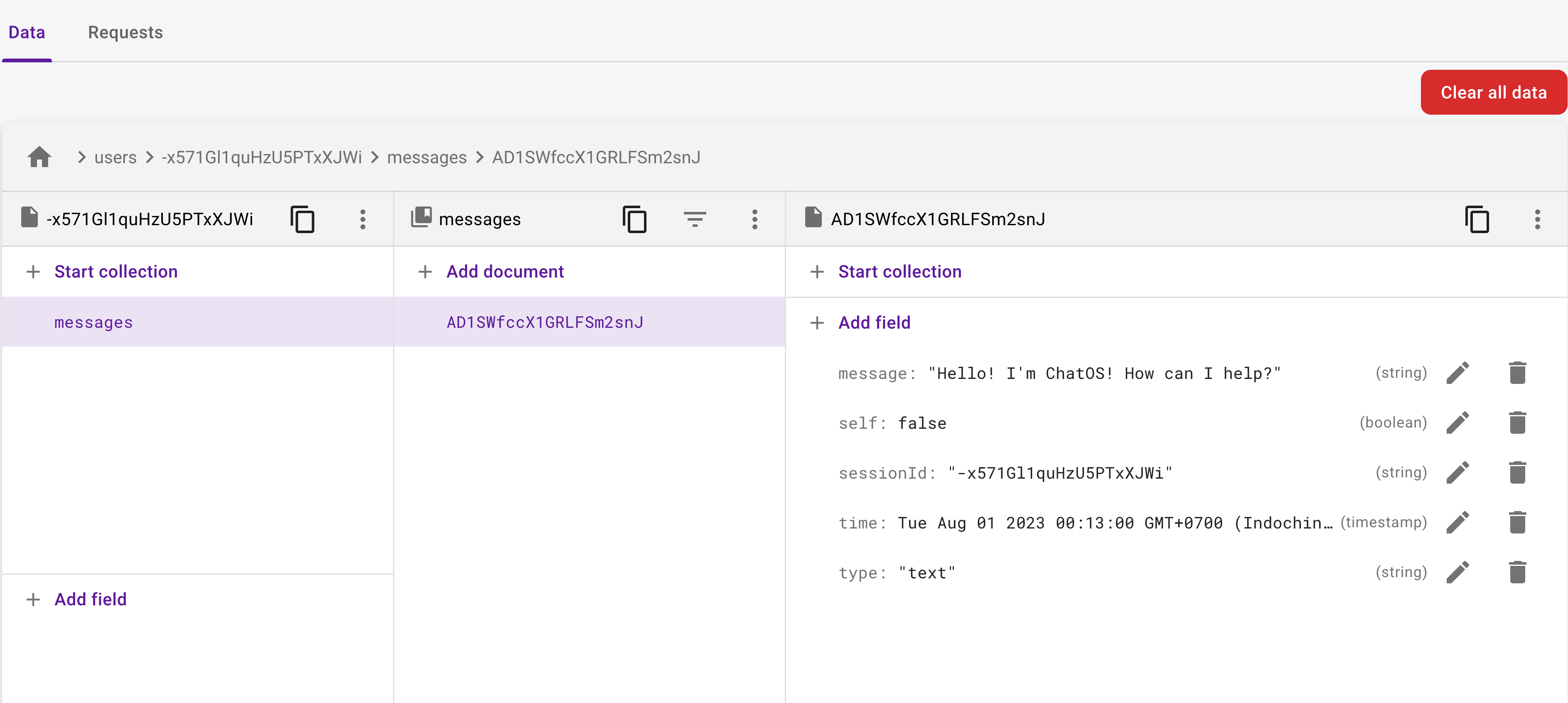Edit the sessionId field
Screen dimensions: 1568x703
coord(1458,473)
